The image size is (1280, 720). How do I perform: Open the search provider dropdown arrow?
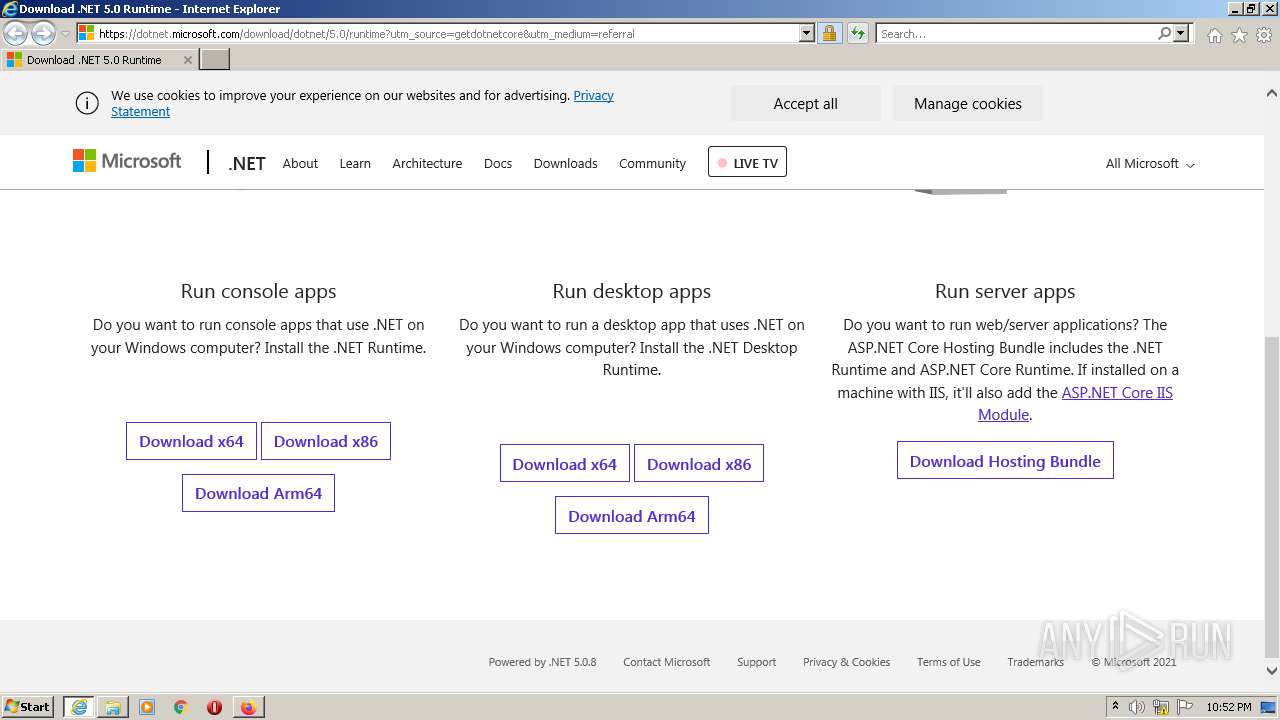1181,33
